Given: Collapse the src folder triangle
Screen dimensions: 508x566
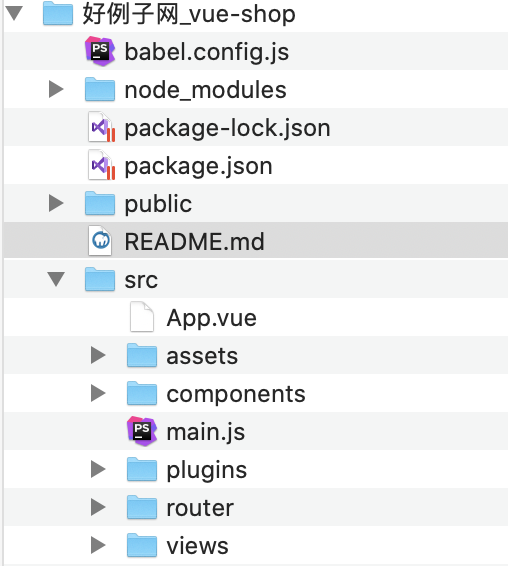Looking at the screenshot, I should point(57,279).
